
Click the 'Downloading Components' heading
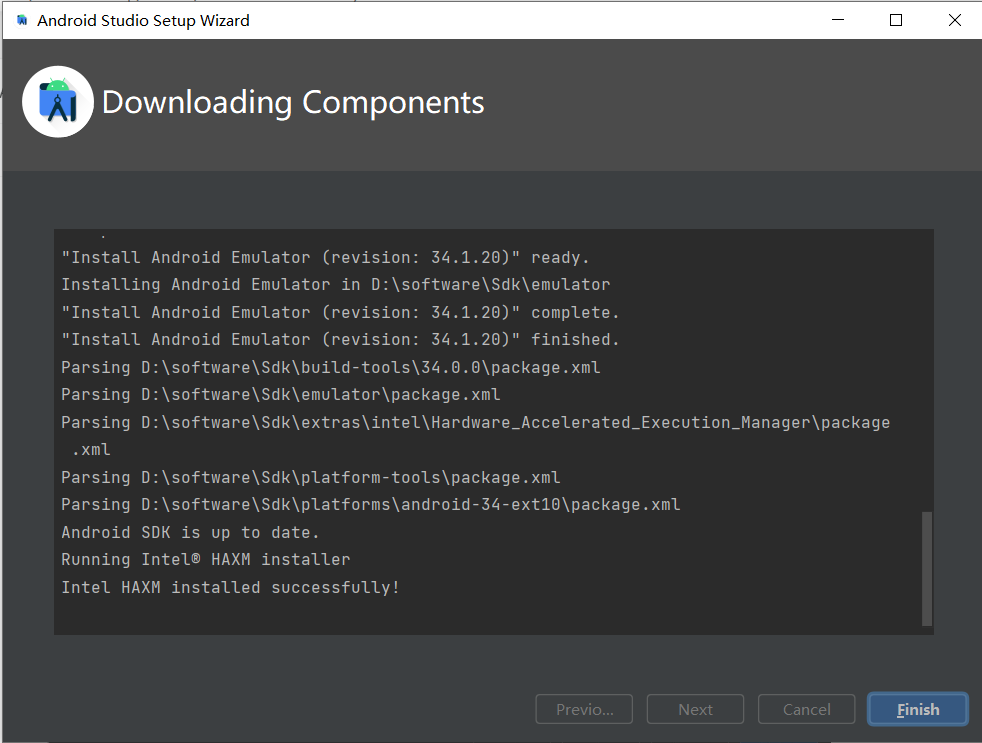point(293,103)
